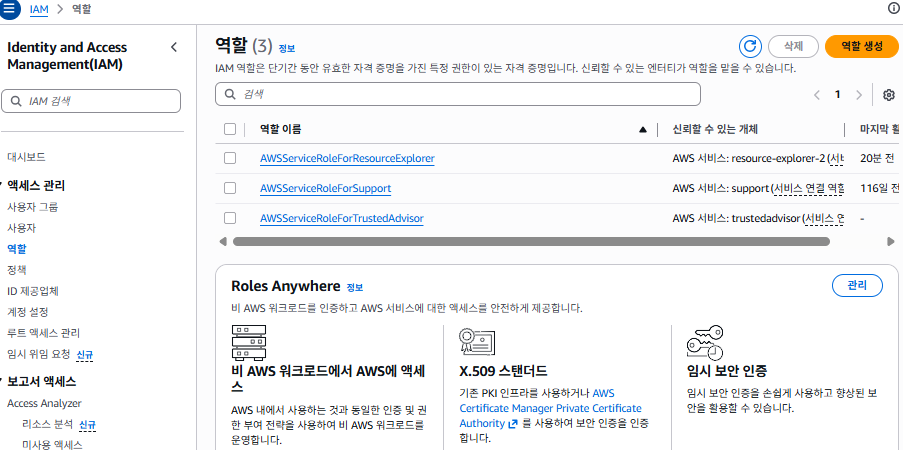Viewport: 903px width, 450px height.
Task: Check the AWSServiceRoleForSupport row
Action: click(230, 188)
